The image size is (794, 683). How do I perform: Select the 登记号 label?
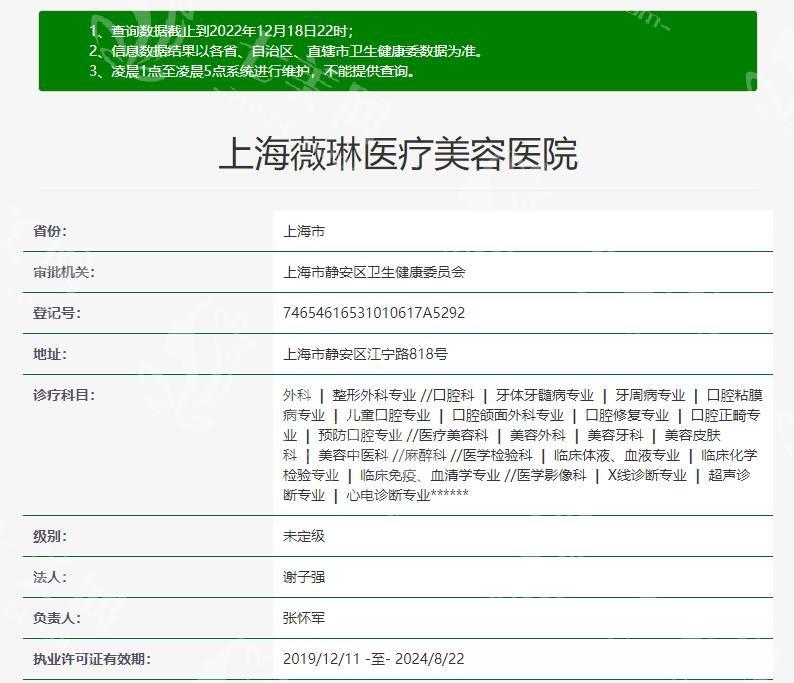[57, 313]
